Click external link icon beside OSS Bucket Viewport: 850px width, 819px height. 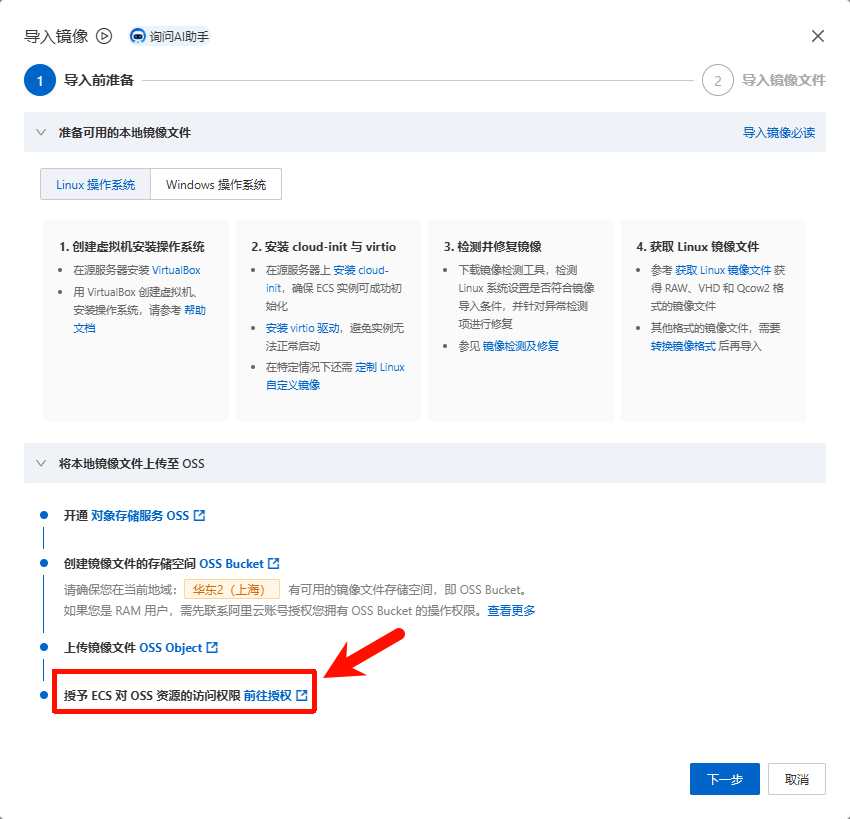click(x=274, y=563)
